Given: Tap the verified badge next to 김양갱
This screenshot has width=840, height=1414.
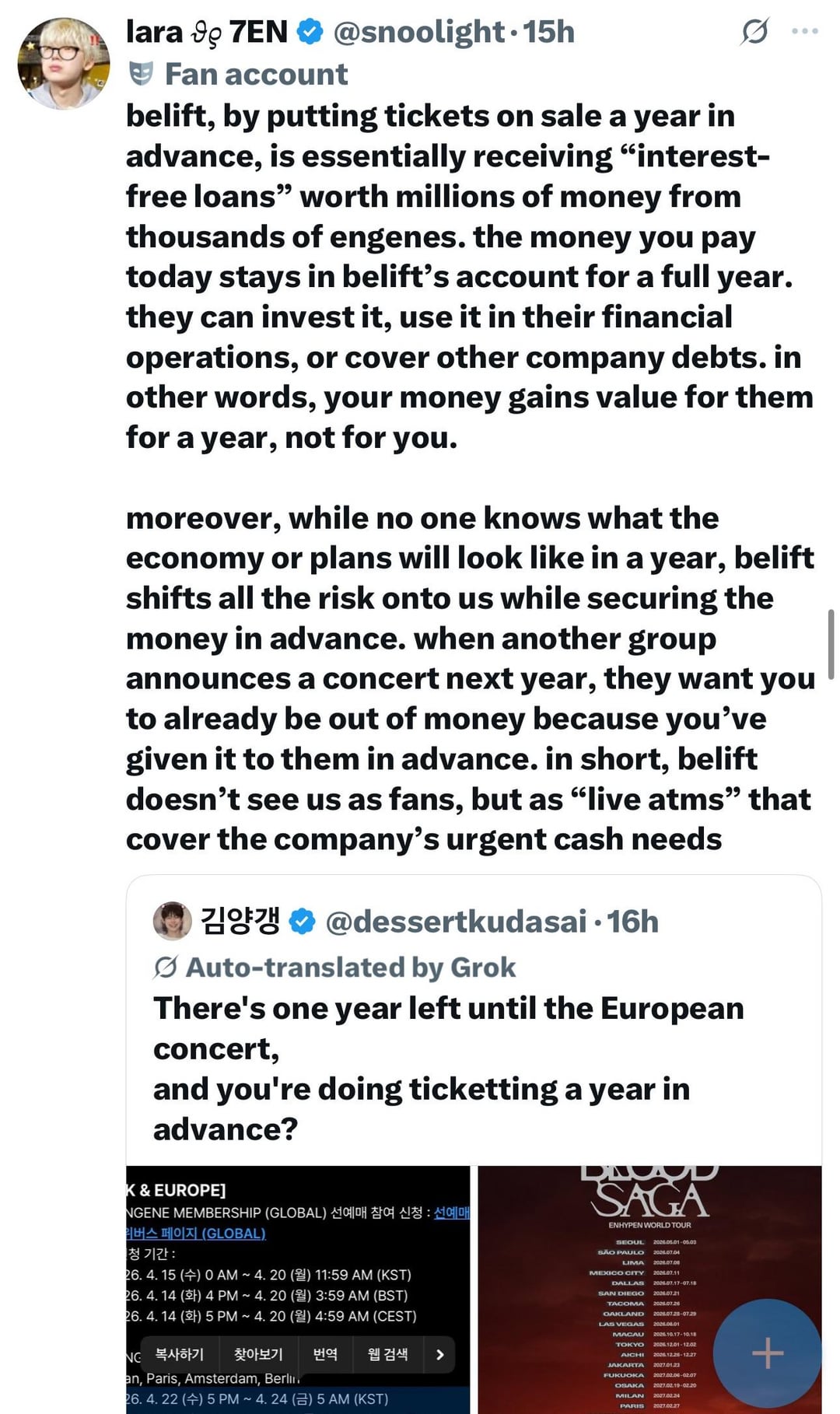Looking at the screenshot, I should pyautogui.click(x=302, y=922).
